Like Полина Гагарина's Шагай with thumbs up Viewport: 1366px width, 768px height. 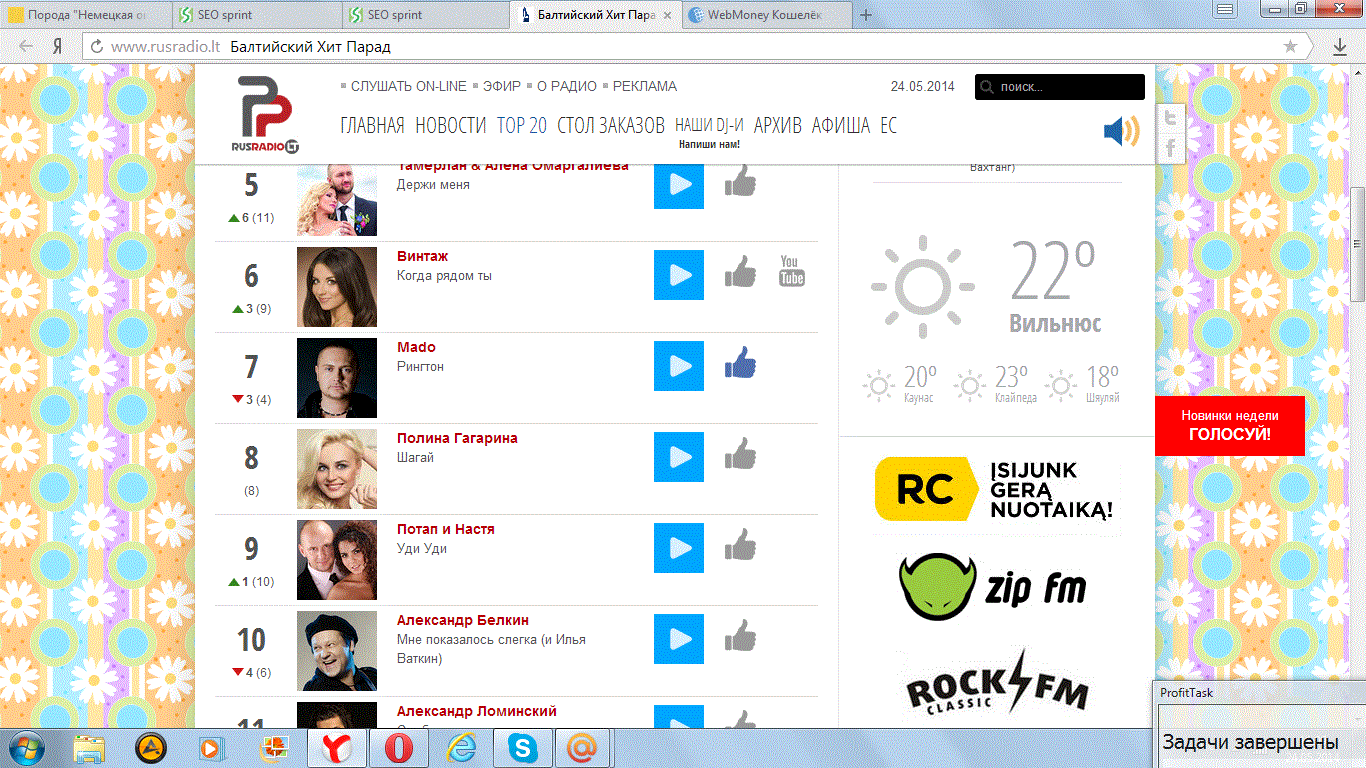coord(740,453)
